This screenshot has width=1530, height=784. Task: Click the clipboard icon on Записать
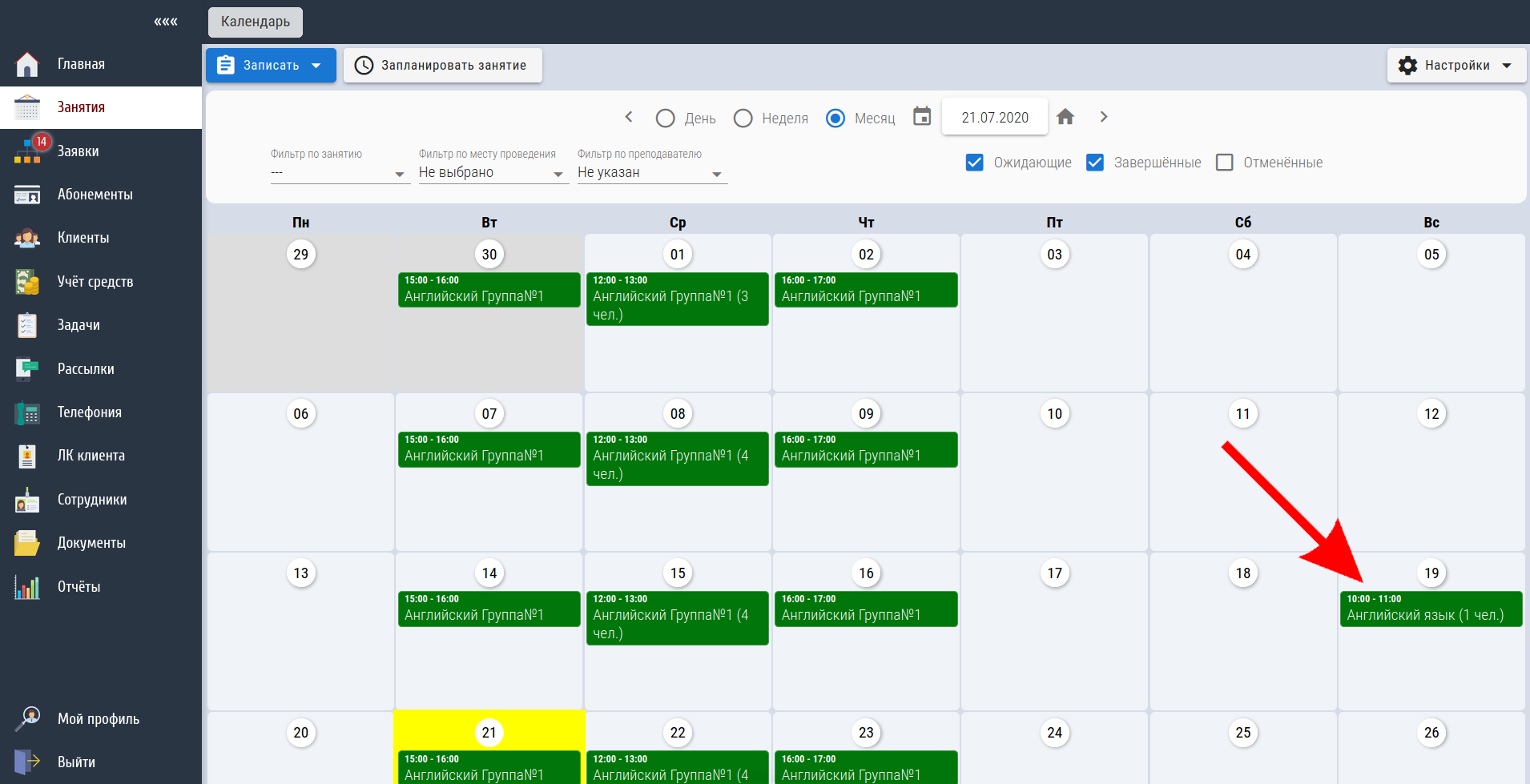tap(226, 65)
